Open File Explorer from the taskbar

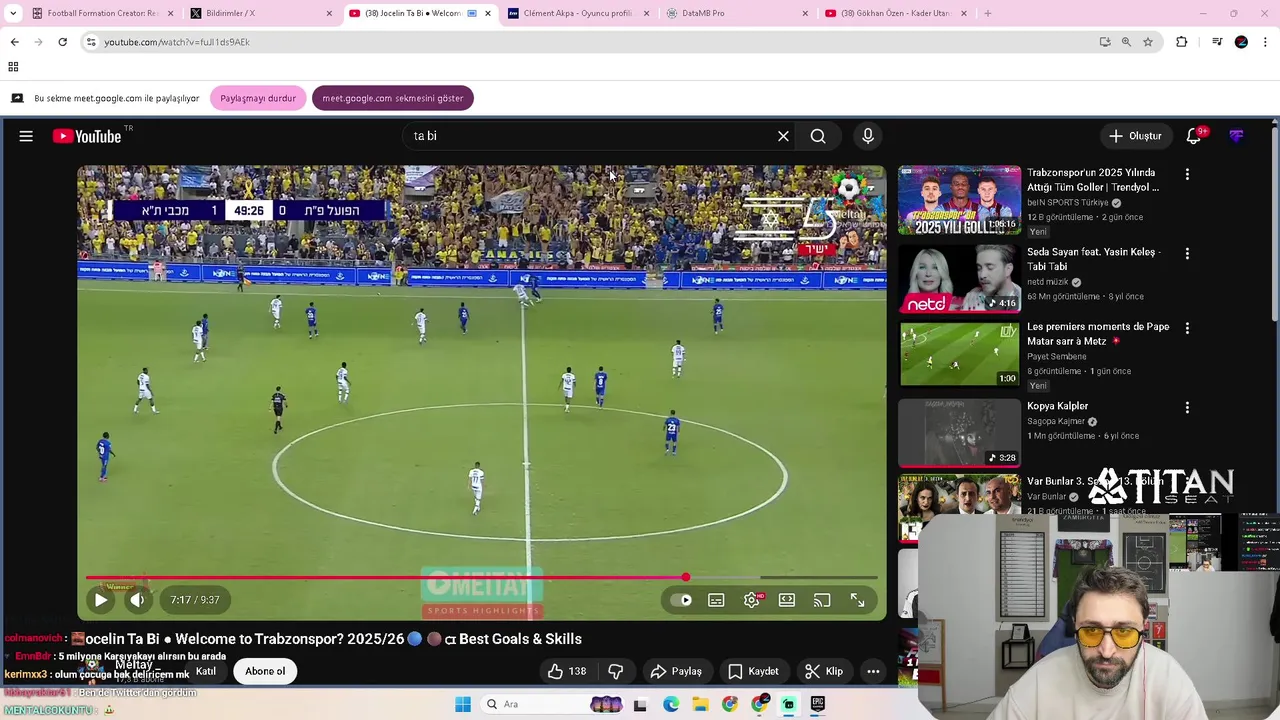700,704
